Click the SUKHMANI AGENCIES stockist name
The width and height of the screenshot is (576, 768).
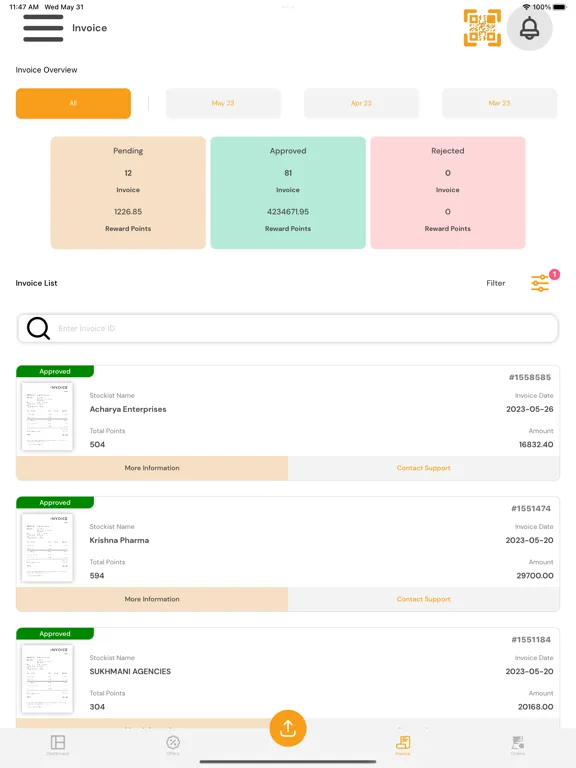tap(130, 672)
